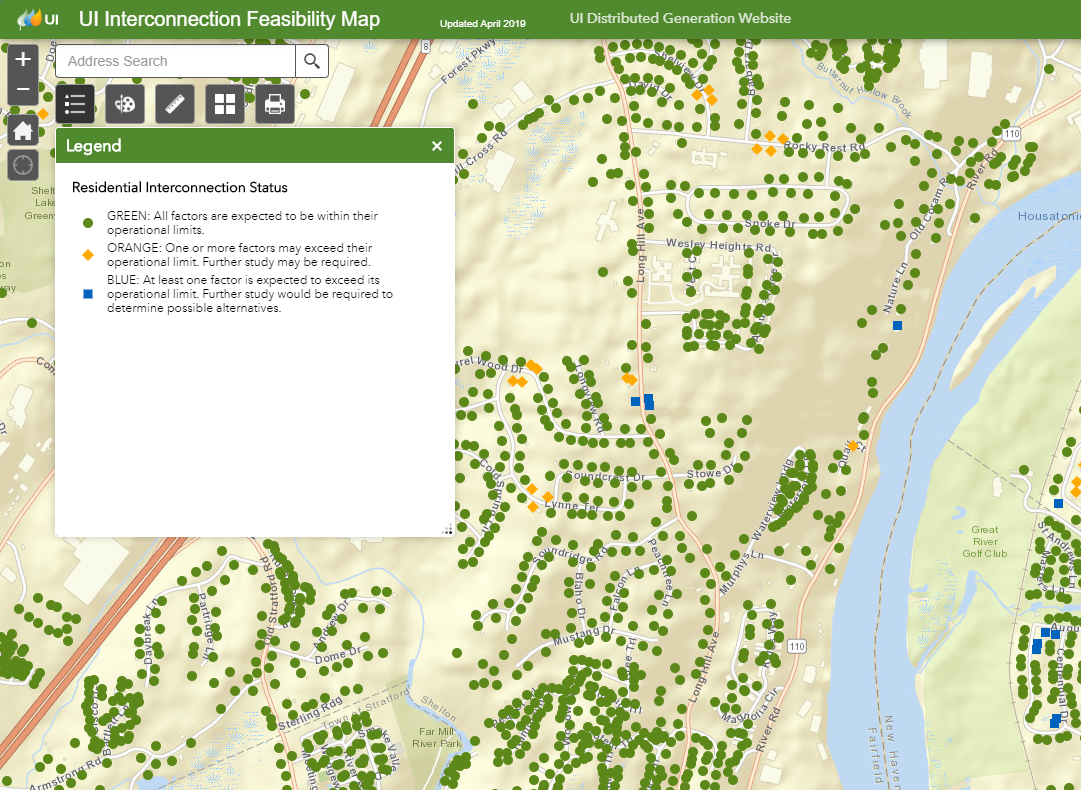Zoom in on the map

point(23,59)
